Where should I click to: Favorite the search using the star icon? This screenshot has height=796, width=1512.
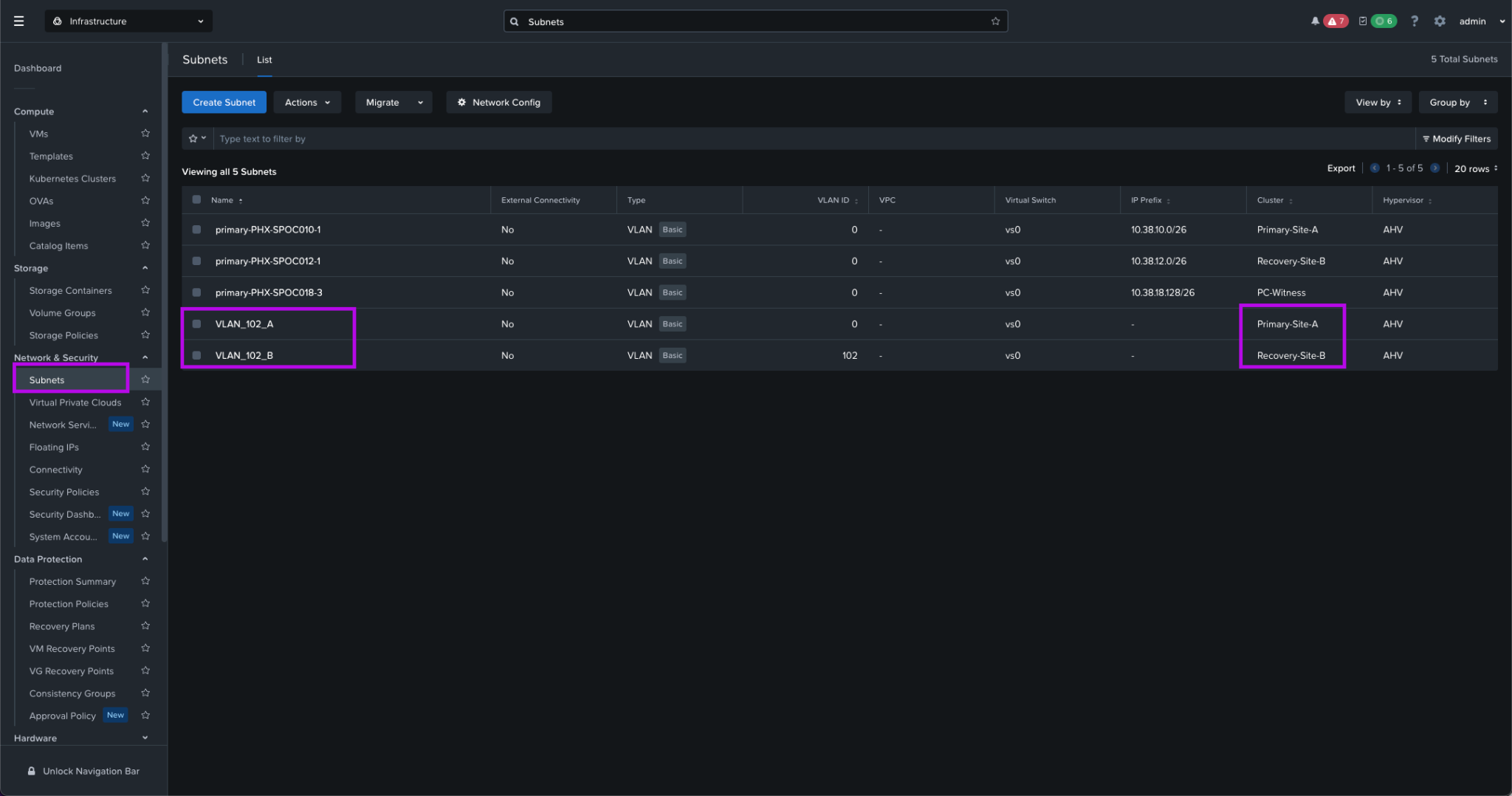pyautogui.click(x=996, y=21)
